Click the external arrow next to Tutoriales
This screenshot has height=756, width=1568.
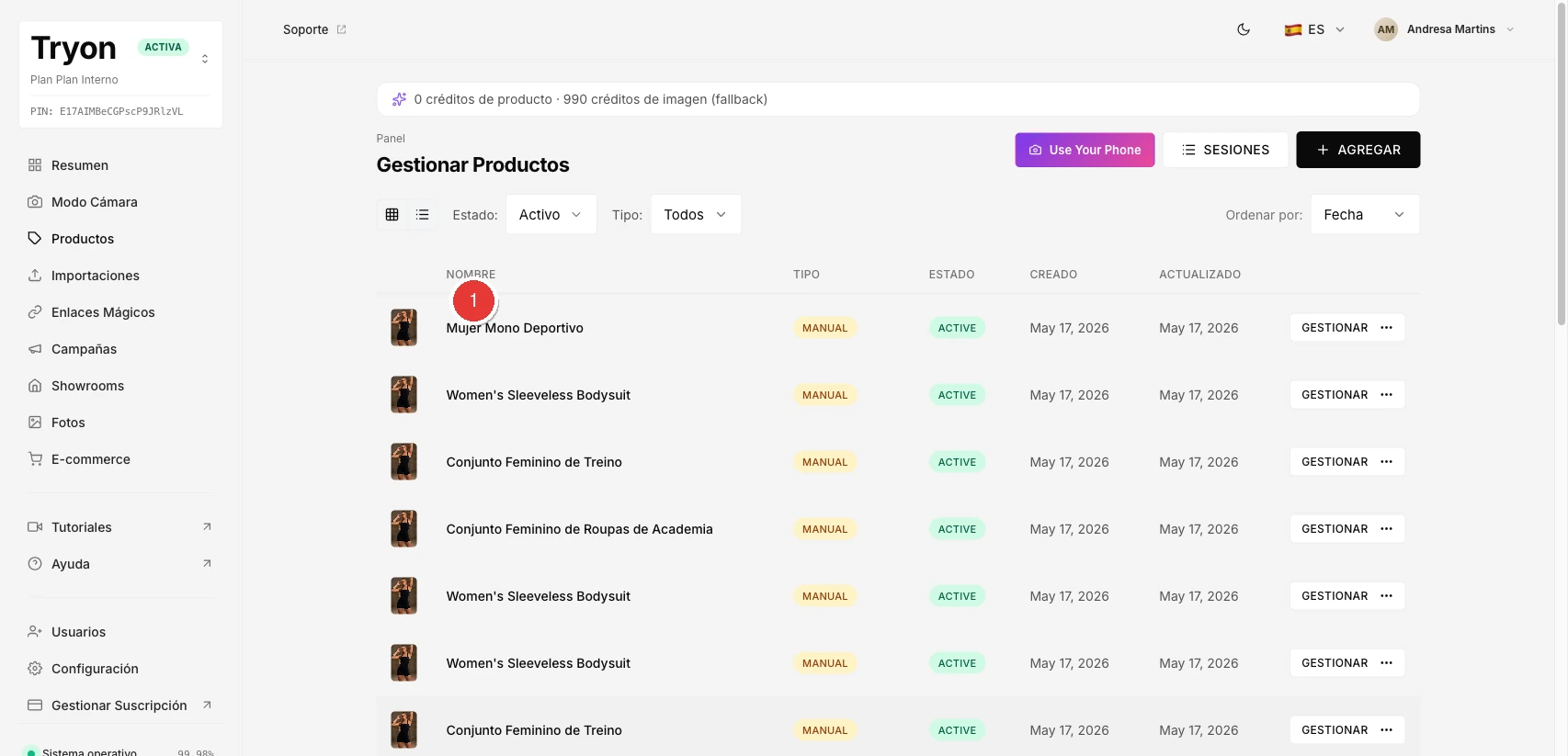[x=207, y=527]
